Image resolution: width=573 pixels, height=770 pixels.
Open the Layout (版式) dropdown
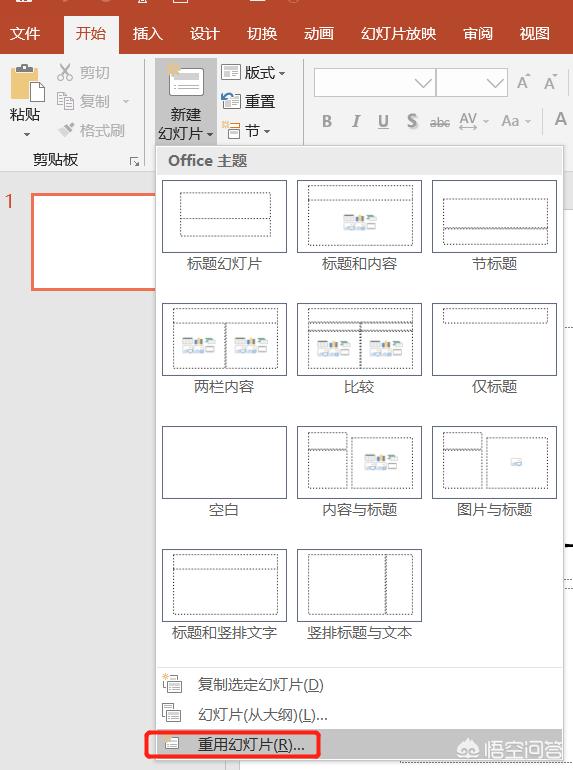[x=253, y=73]
